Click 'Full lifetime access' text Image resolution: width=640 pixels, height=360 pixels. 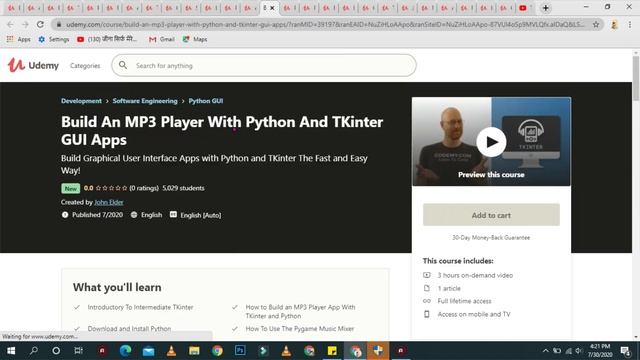[x=464, y=301]
